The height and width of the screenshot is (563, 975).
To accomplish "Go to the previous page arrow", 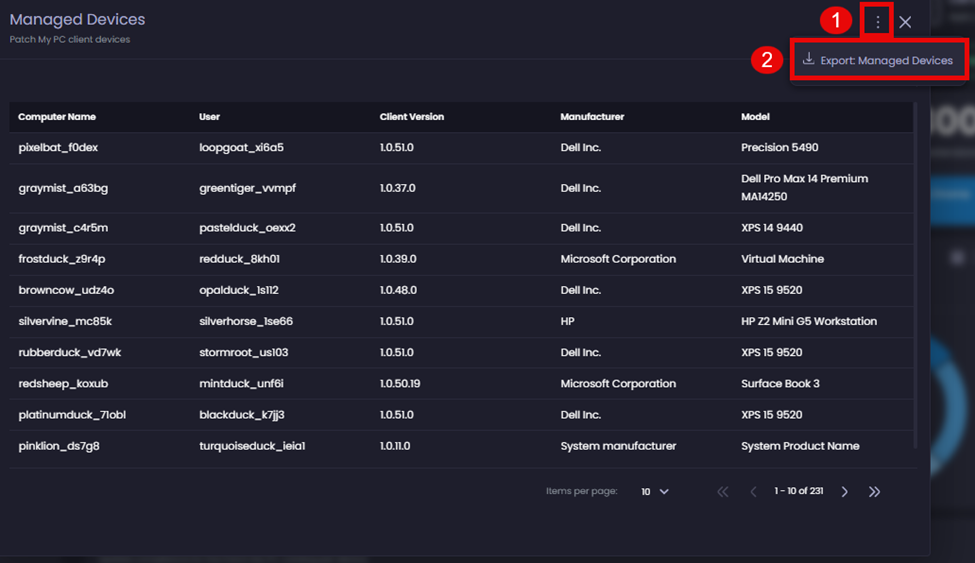I will pos(753,491).
